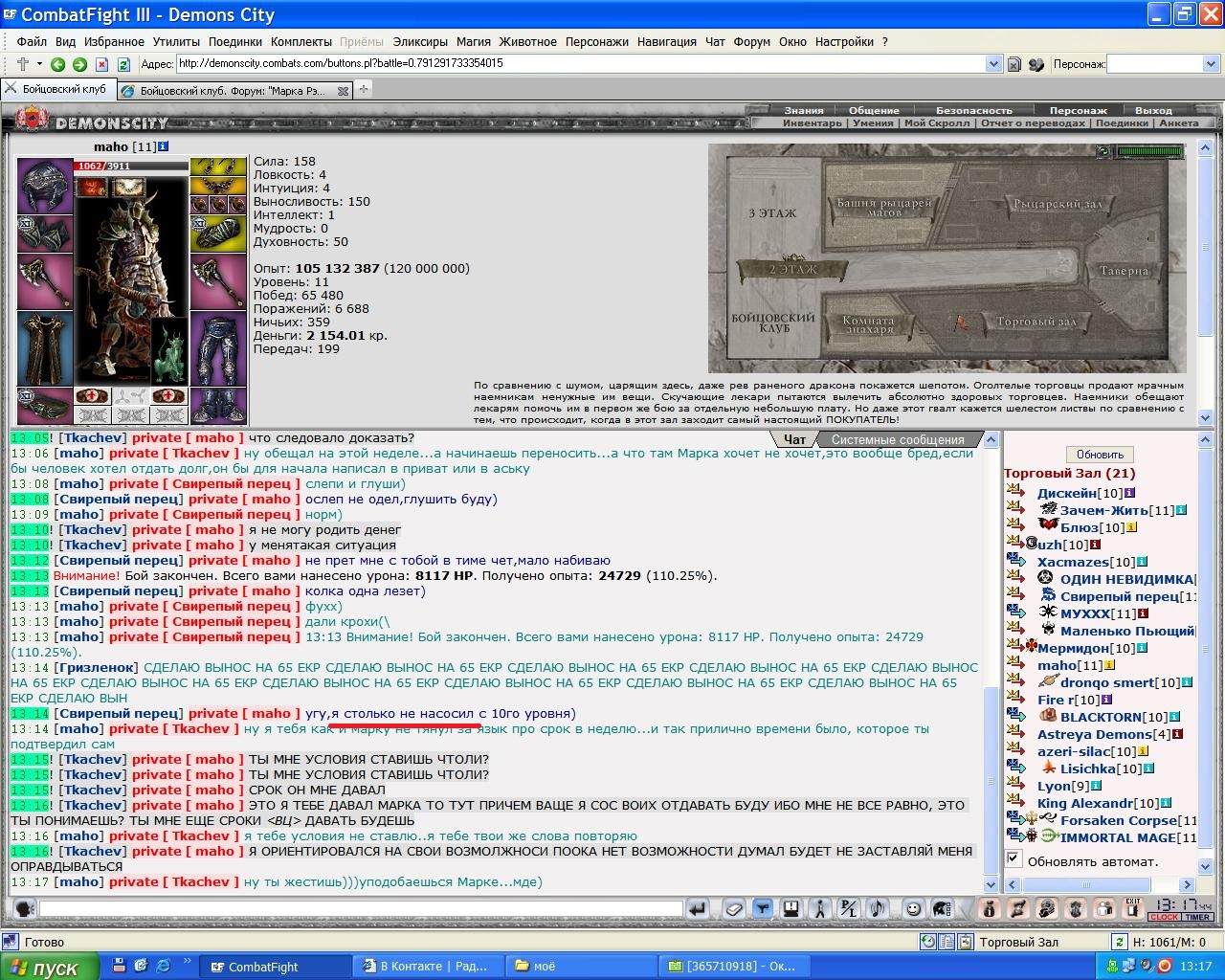This screenshot has width=1225, height=980.
Task: Open the [365710918] taskbar window
Action: click(735, 967)
